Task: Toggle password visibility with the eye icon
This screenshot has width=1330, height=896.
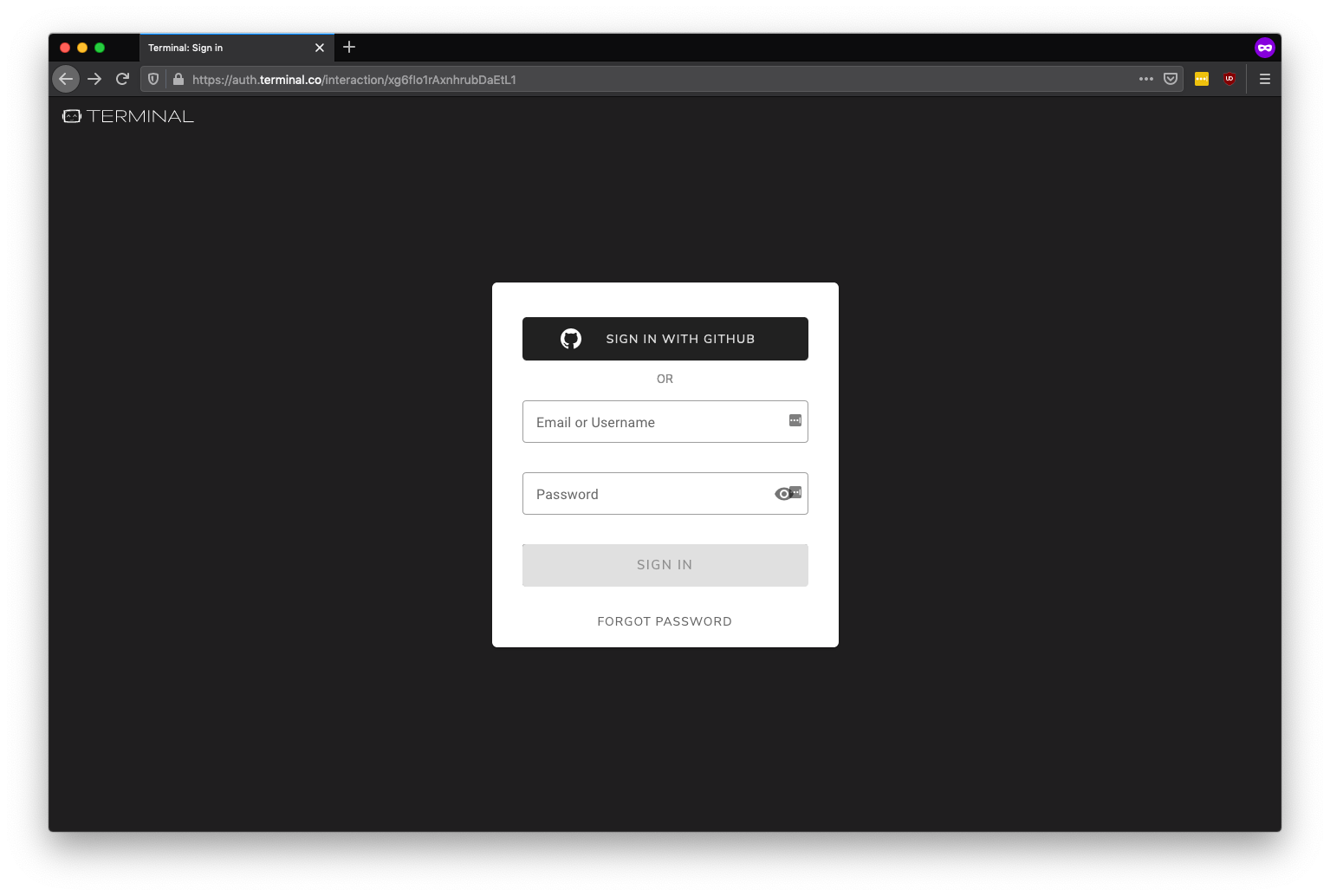Action: pyautogui.click(x=782, y=492)
